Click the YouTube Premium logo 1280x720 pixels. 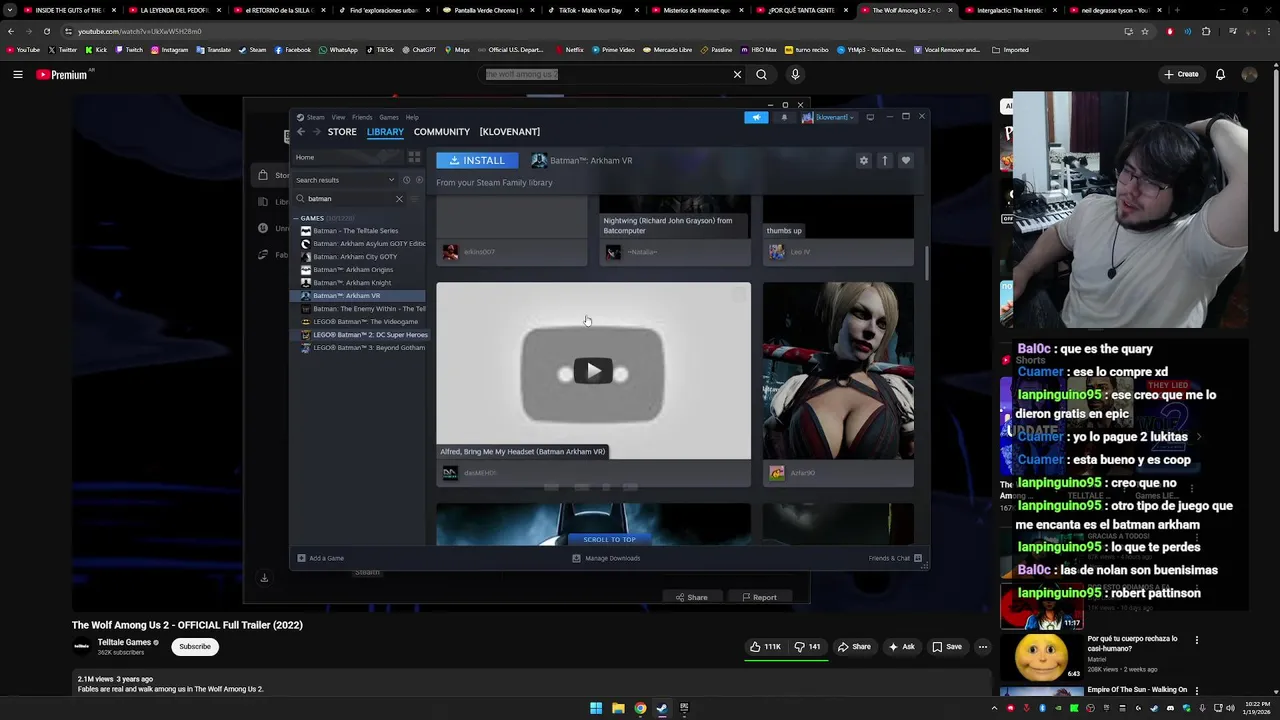tap(62, 74)
